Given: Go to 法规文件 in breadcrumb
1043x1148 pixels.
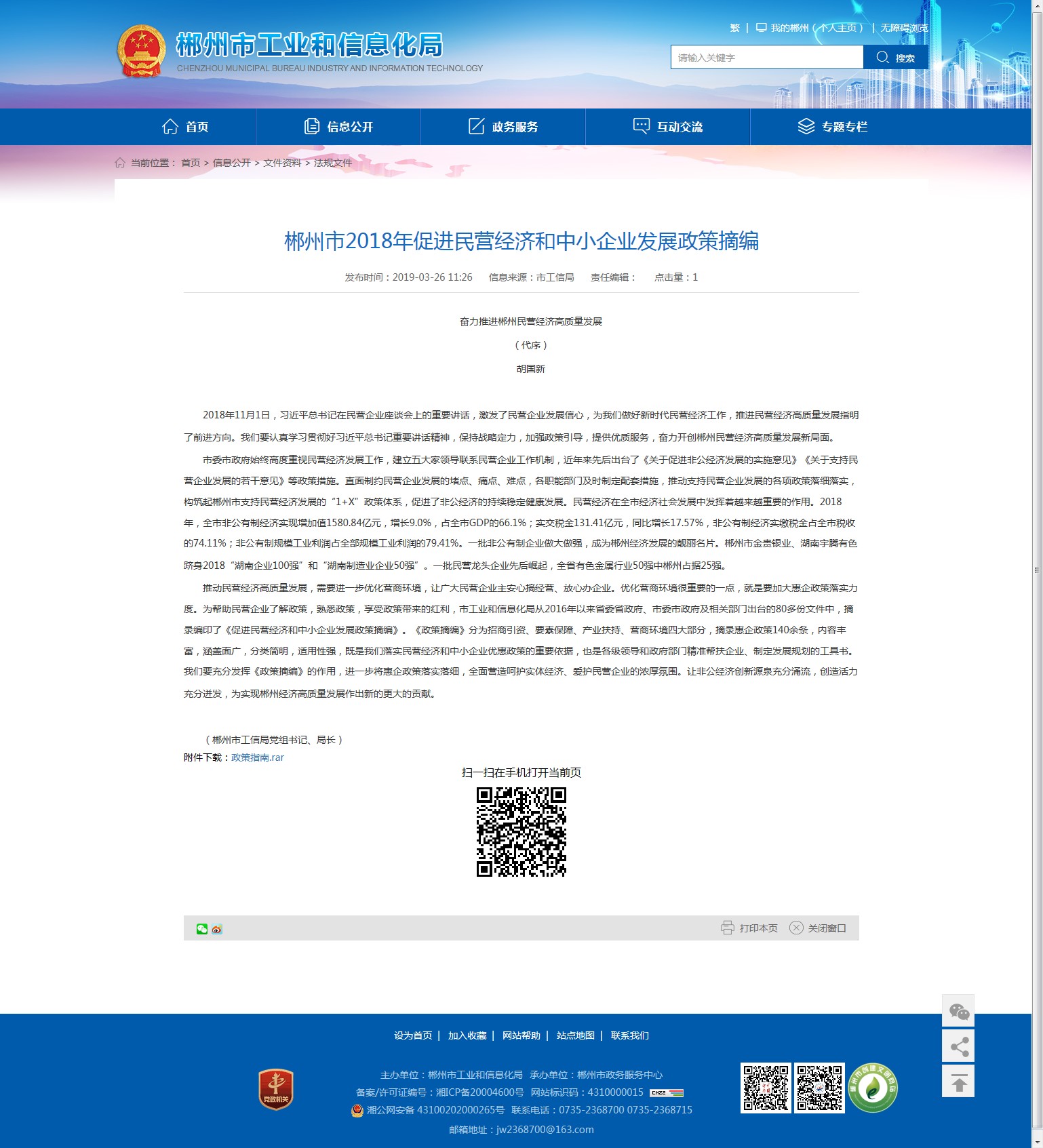Looking at the screenshot, I should [x=333, y=163].
